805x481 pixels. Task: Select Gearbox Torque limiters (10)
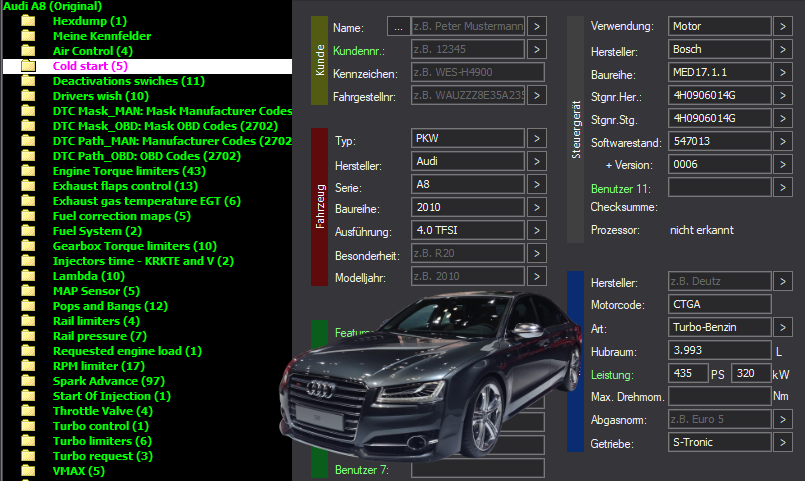(135, 246)
